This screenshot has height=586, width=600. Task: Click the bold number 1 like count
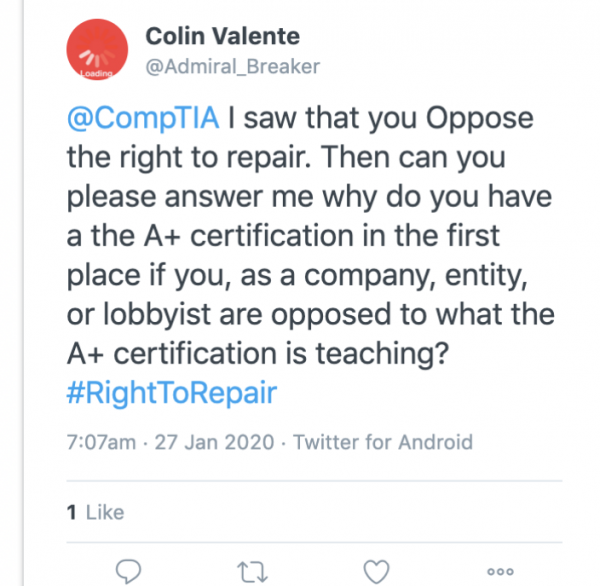pyautogui.click(x=72, y=512)
